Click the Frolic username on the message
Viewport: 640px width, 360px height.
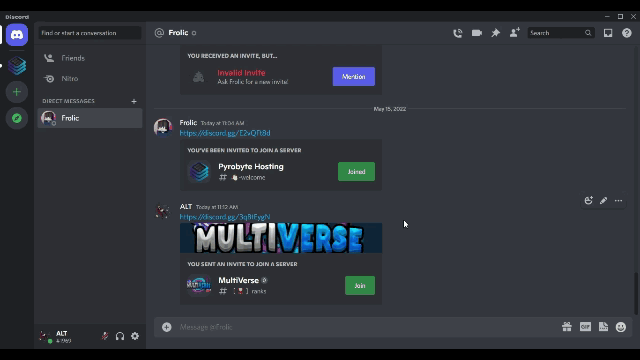(188, 122)
